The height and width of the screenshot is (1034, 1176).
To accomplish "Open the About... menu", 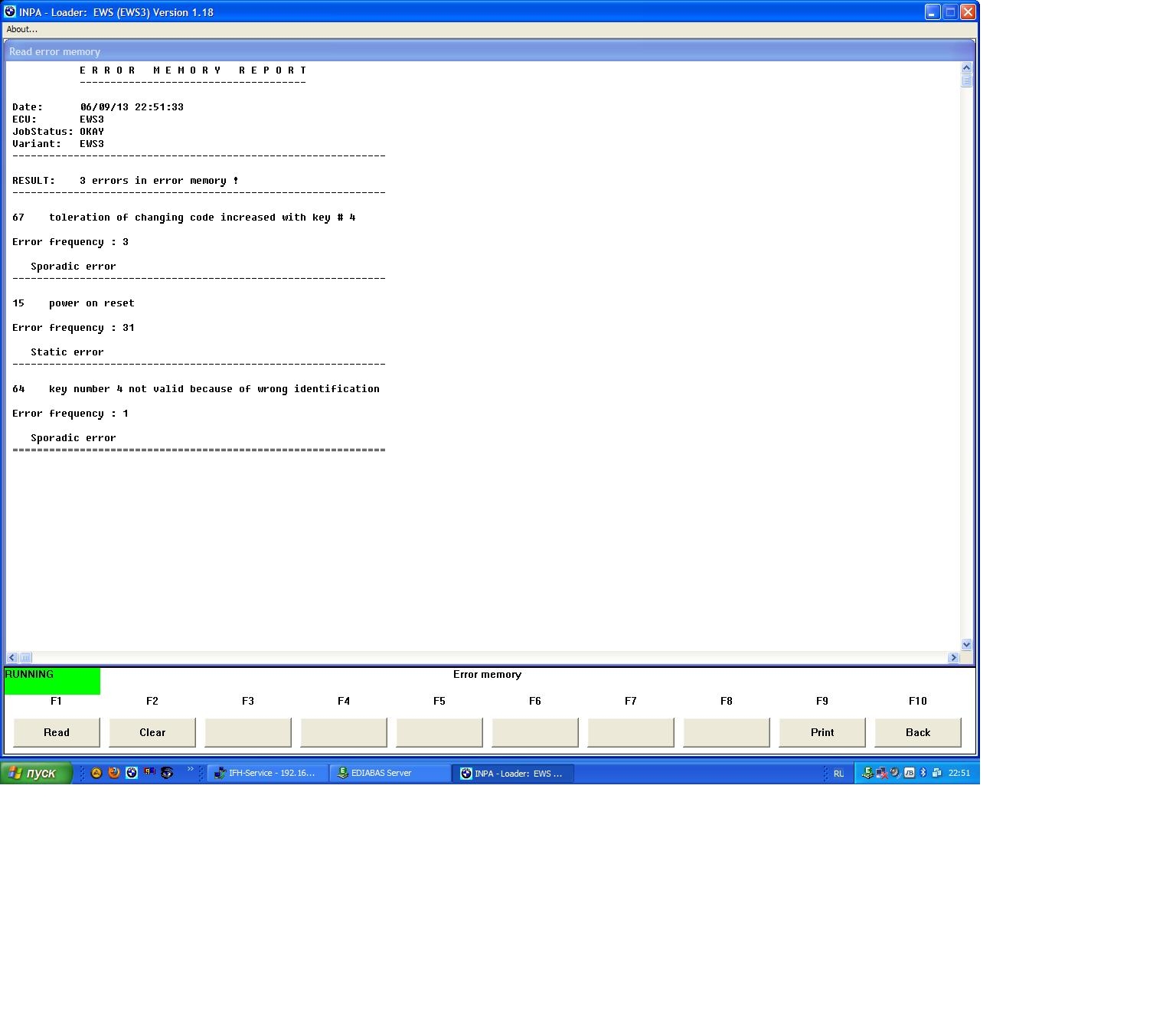I will tap(21, 29).
